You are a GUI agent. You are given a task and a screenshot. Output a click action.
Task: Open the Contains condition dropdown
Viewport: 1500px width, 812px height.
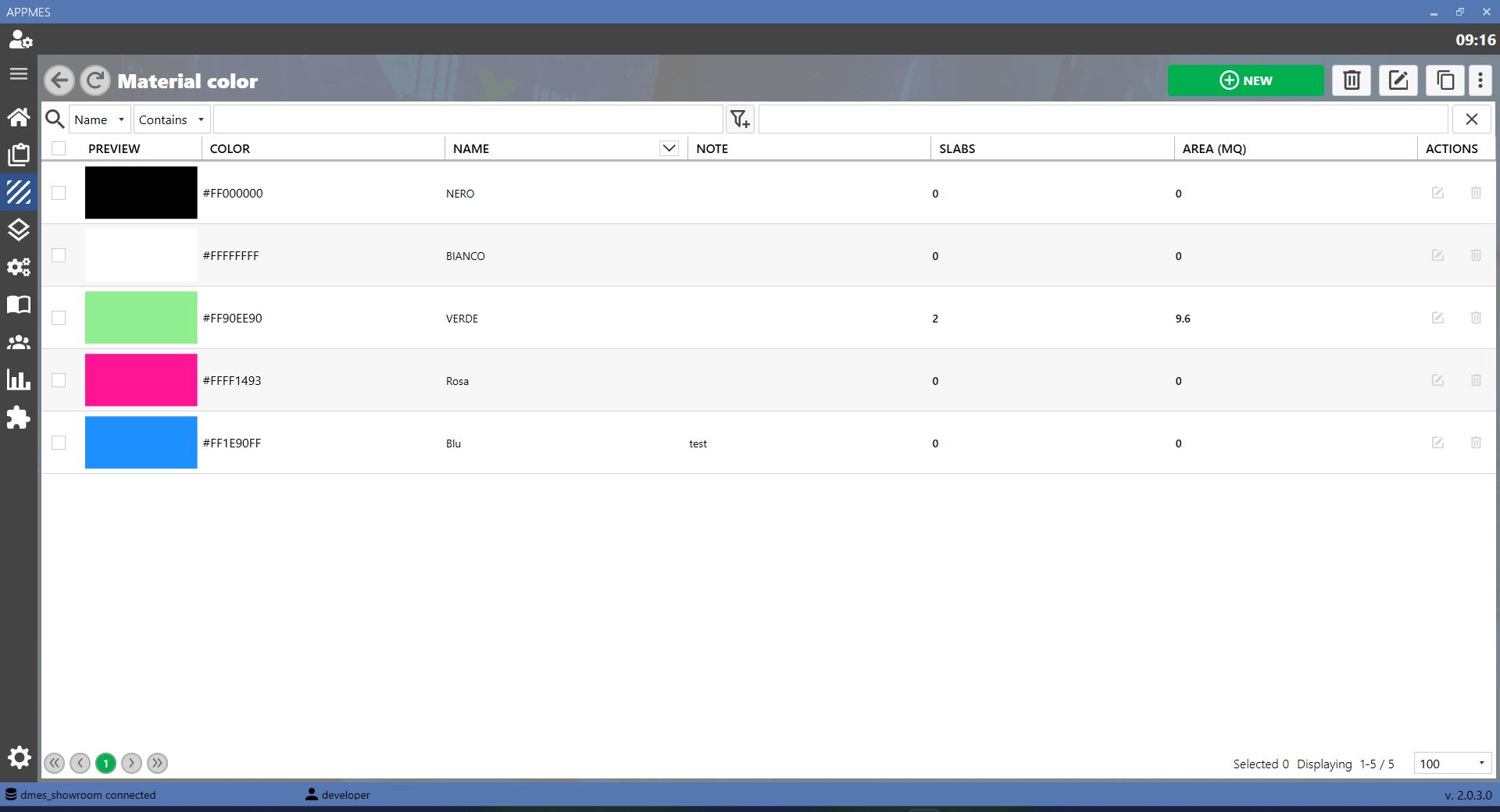point(172,119)
